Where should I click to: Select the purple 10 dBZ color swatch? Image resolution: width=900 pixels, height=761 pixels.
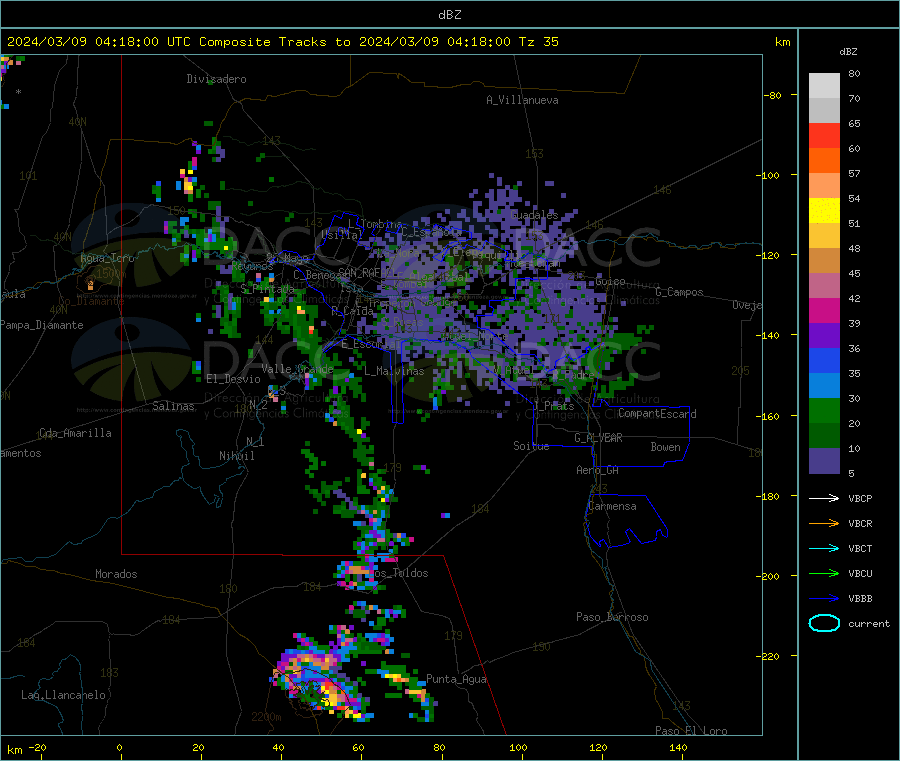[x=824, y=461]
